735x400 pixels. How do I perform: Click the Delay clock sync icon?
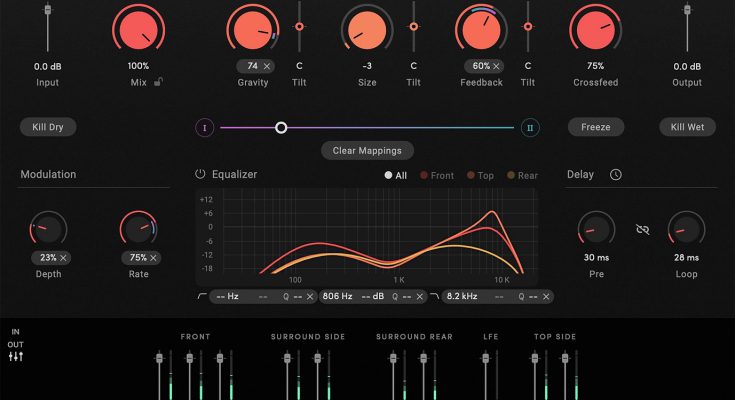[615, 174]
